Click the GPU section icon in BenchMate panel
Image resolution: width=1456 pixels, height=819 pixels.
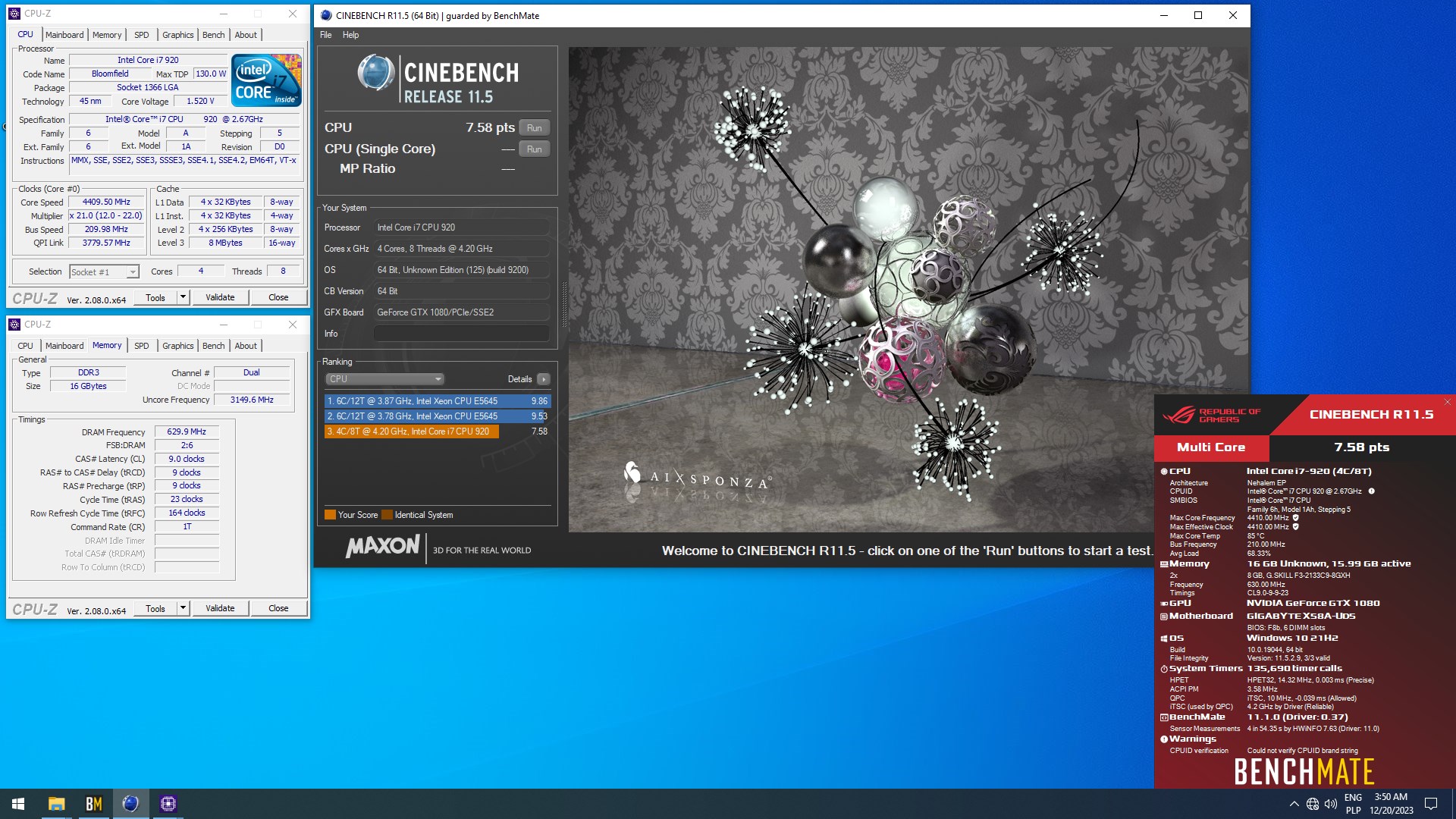pos(1164,604)
